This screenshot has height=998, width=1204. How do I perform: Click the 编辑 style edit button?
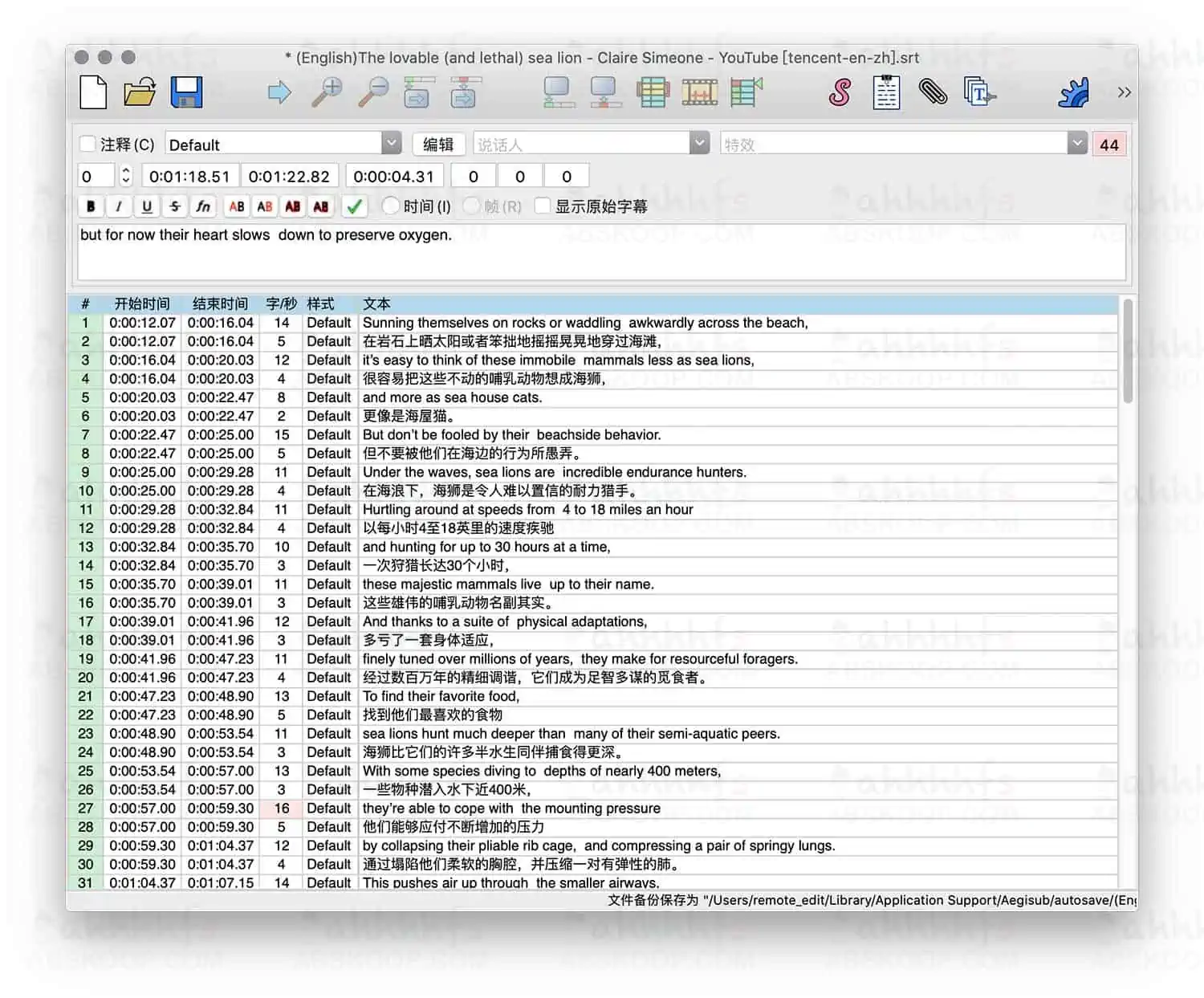tap(438, 145)
